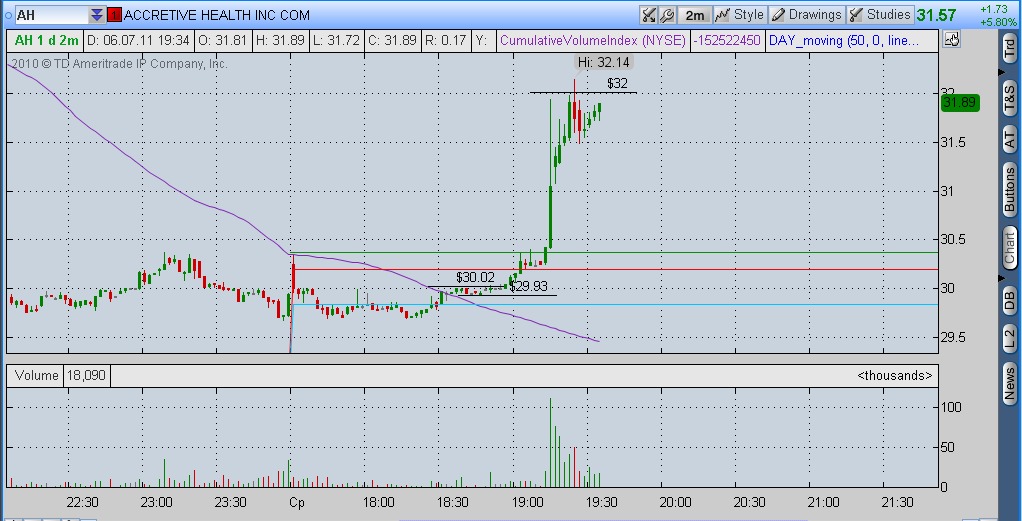Open the Studies button
The height and width of the screenshot is (521, 1022).
880,14
